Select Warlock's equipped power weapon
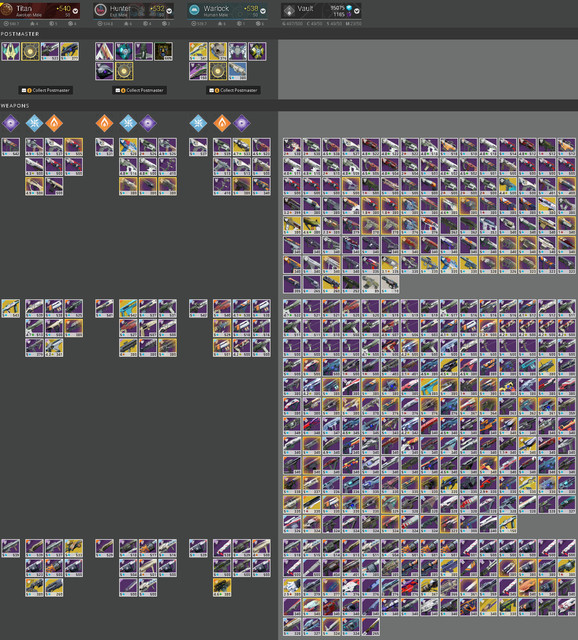The image size is (578, 640). (198, 548)
